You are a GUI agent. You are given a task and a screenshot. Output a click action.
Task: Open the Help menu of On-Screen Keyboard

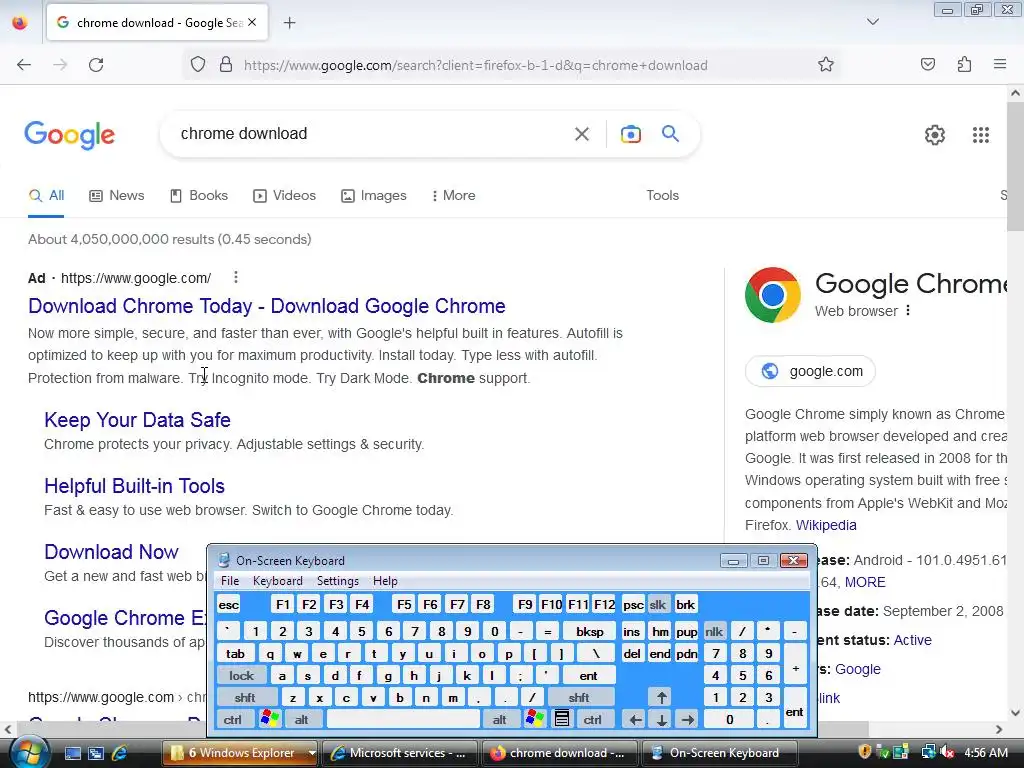[385, 581]
